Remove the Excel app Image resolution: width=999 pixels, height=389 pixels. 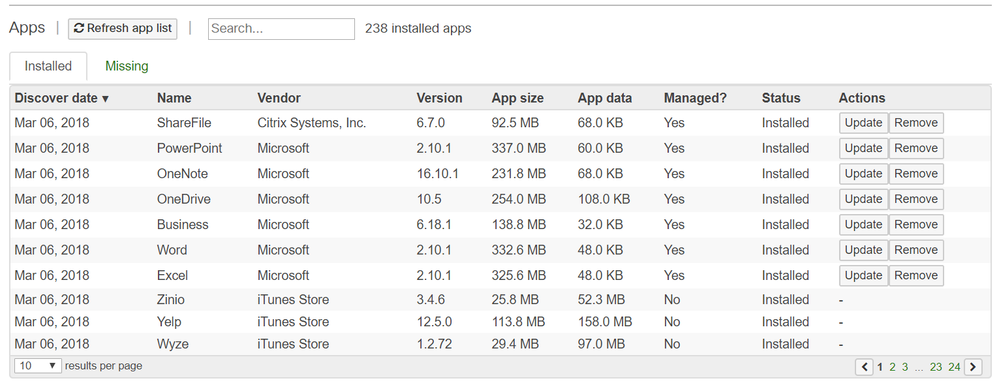click(x=916, y=276)
